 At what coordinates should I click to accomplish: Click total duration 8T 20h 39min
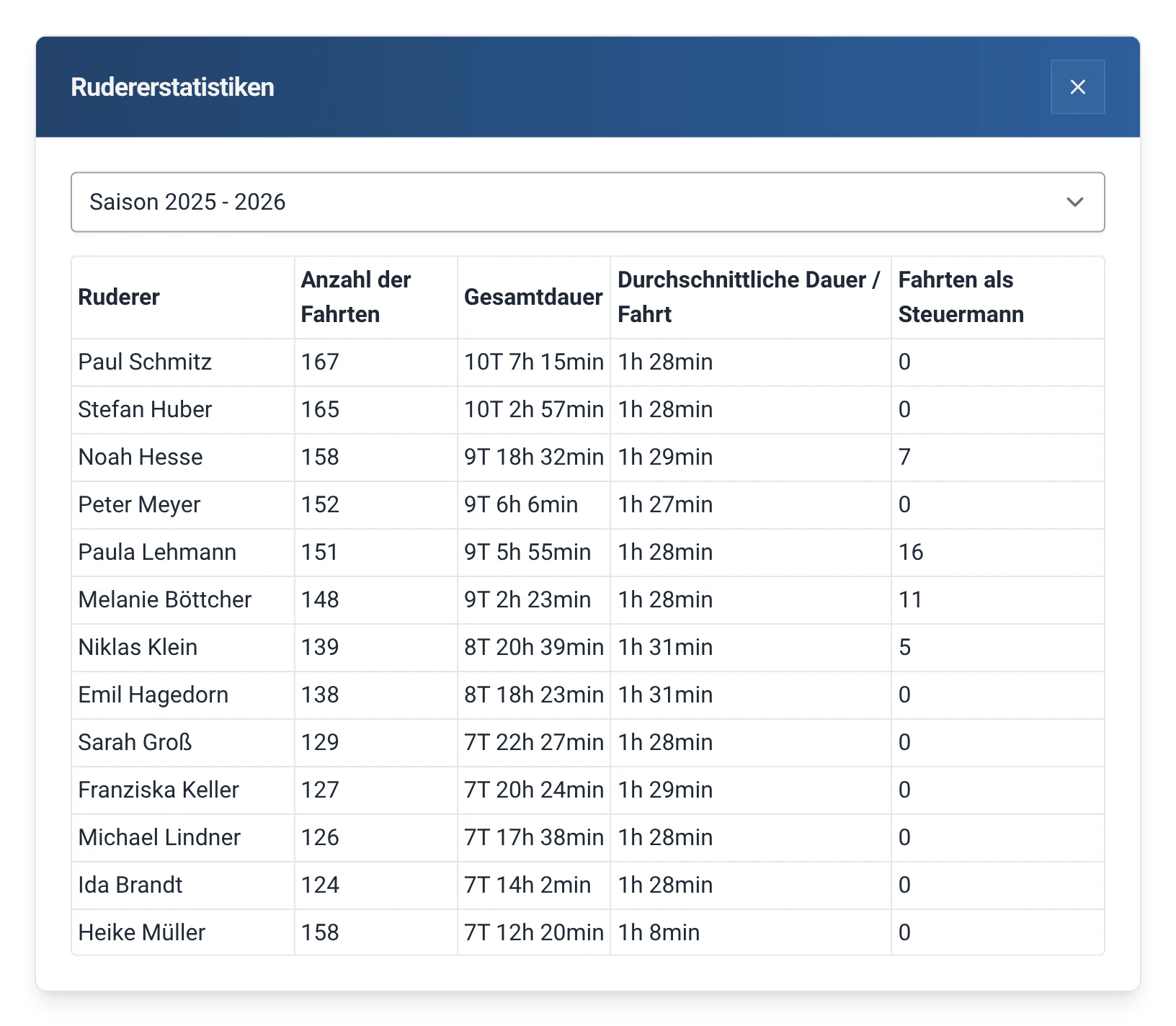point(534,647)
